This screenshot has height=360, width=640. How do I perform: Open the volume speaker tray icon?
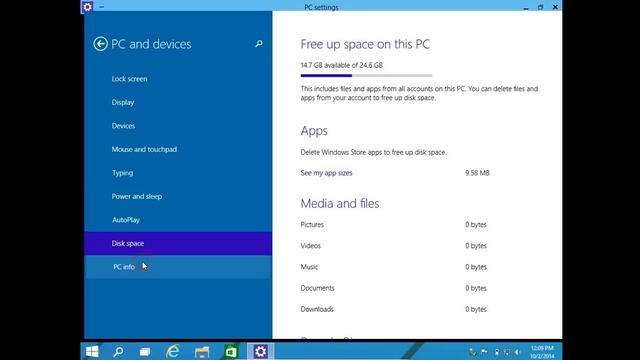click(x=518, y=352)
